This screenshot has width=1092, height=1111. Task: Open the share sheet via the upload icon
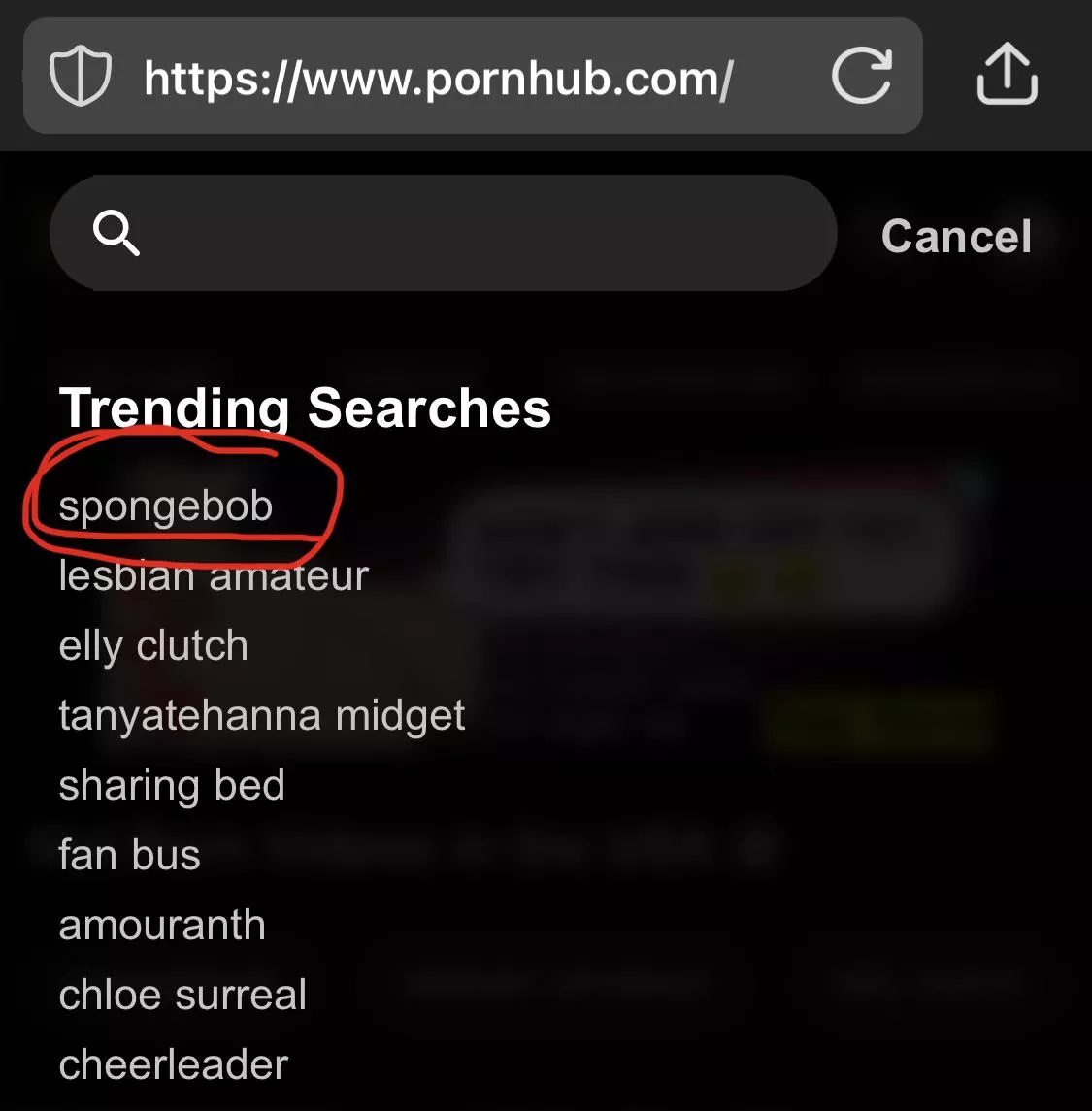point(1007,75)
